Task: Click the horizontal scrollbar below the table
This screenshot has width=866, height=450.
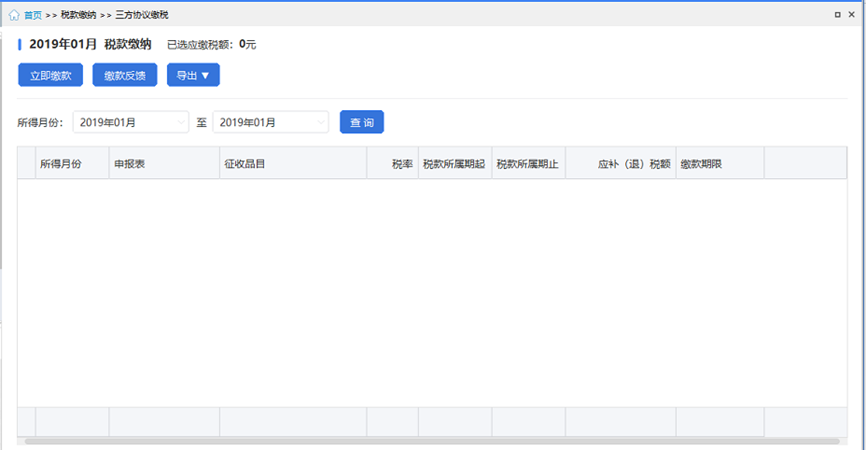Action: coord(430,441)
